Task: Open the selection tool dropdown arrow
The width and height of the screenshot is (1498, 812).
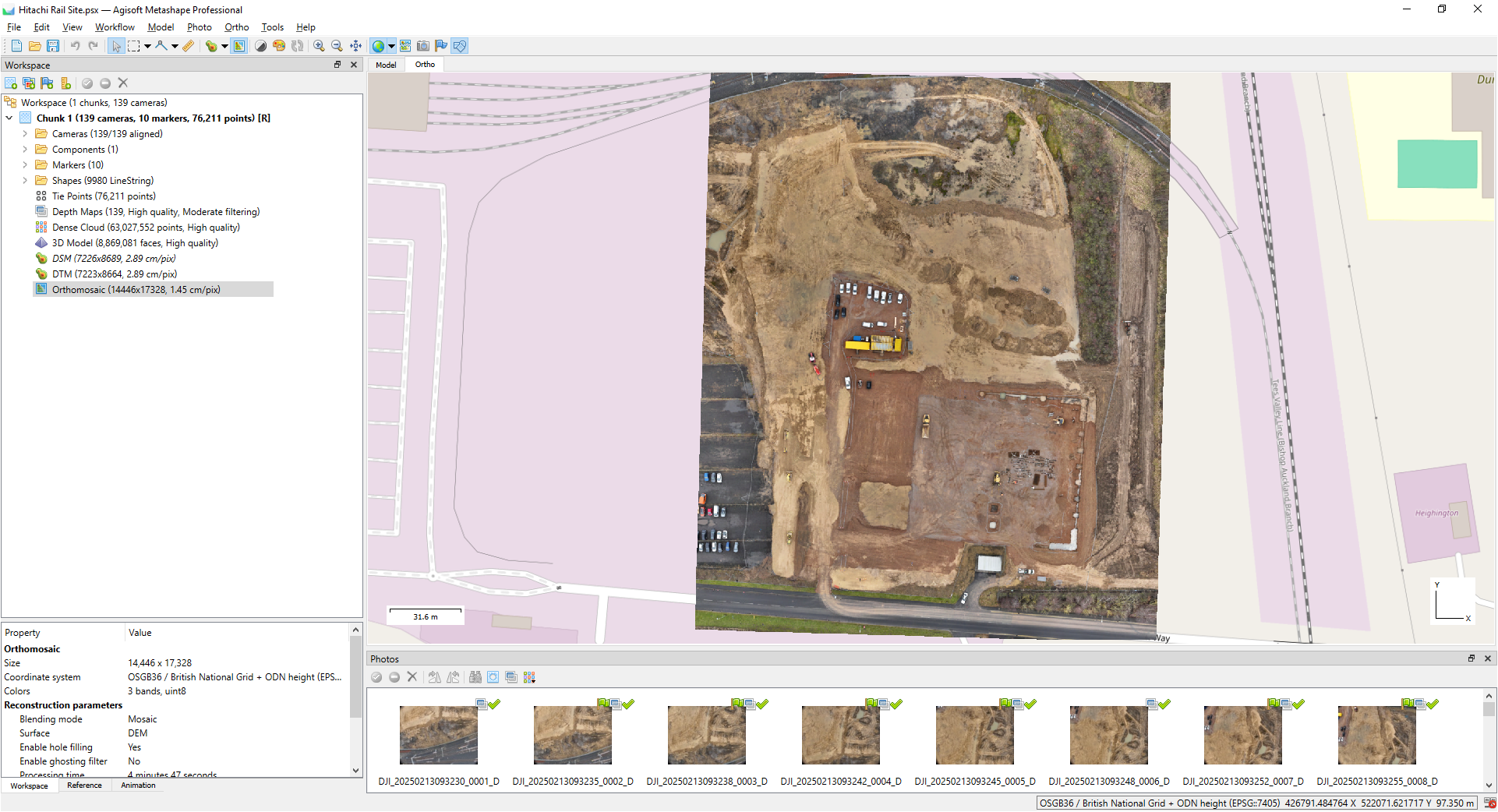Action: pos(147,46)
